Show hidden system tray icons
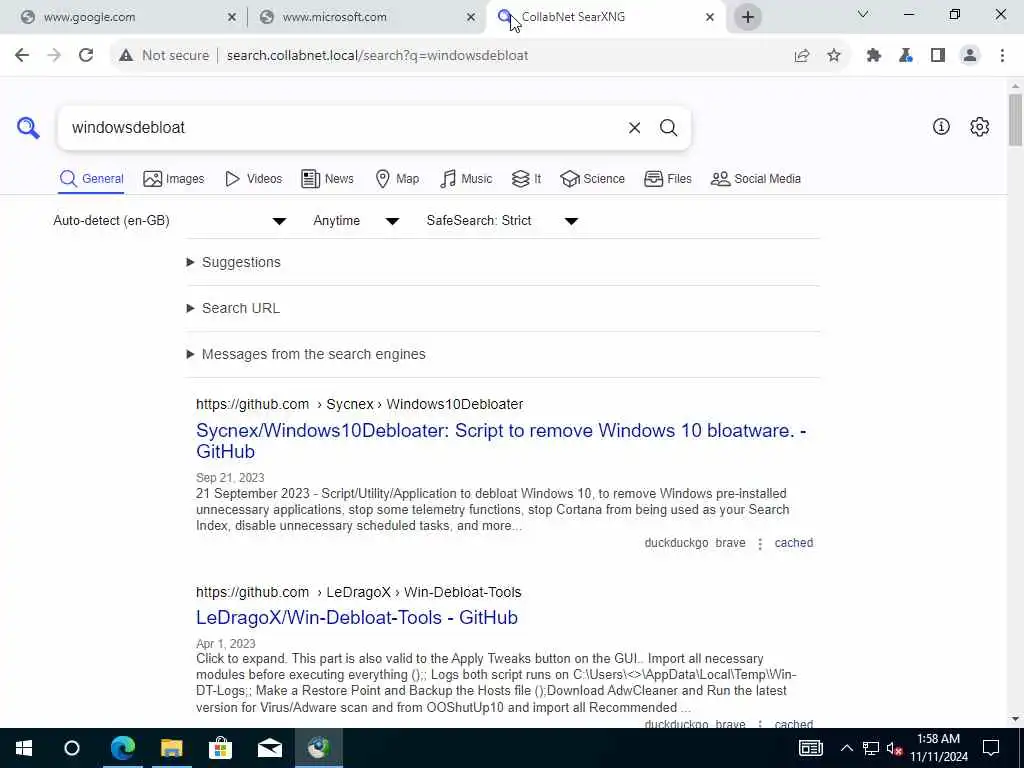 point(846,748)
